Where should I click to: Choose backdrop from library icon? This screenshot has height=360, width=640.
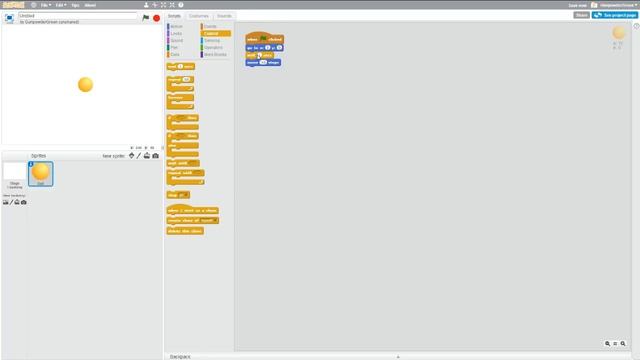pos(5,202)
